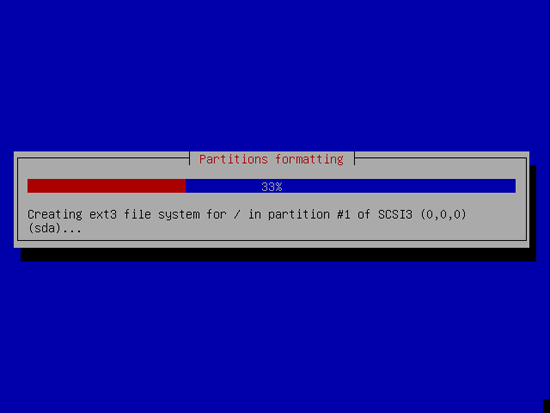Click the black drop shadow beneath the dialog
550x413 pixels.
coord(278,254)
